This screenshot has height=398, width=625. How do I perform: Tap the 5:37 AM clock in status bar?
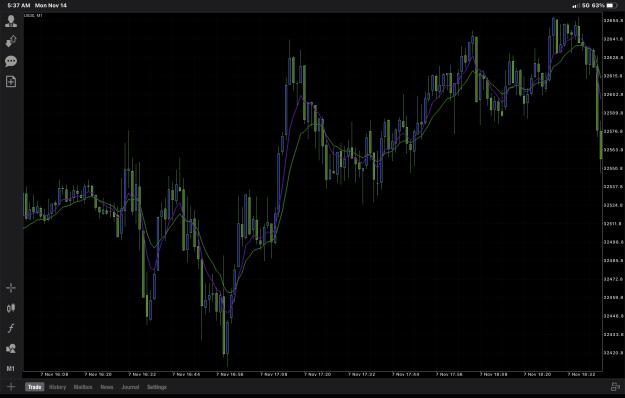(x=19, y=6)
